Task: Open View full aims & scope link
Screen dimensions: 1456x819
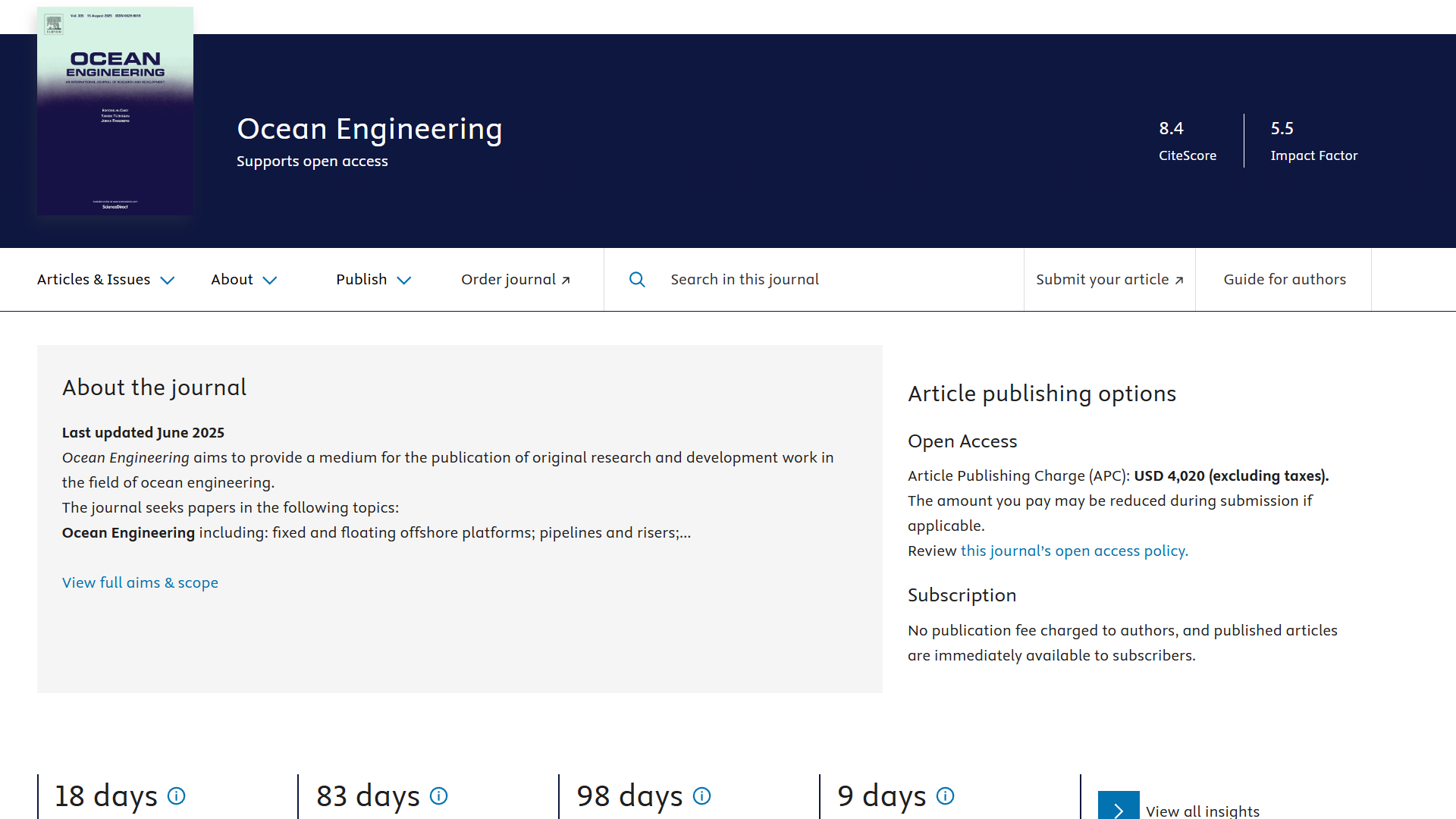Action: pos(140,582)
